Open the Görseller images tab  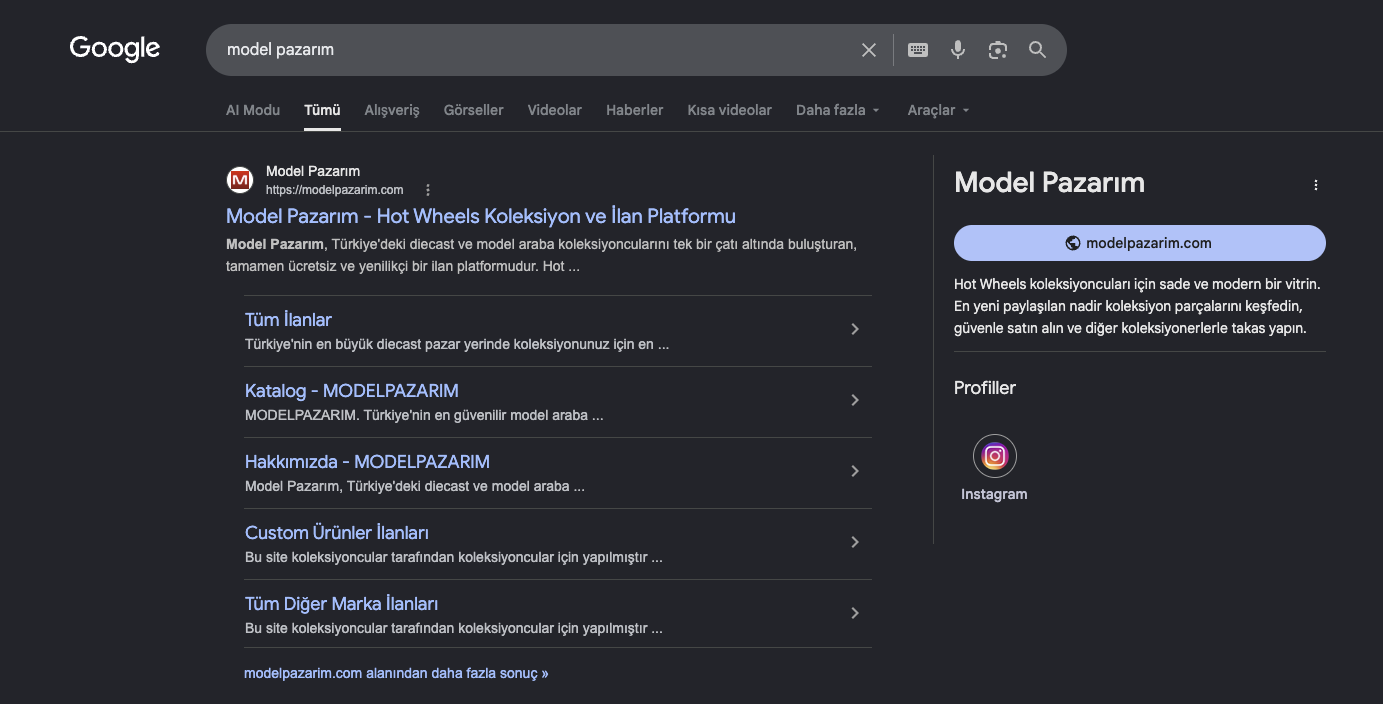coord(474,110)
